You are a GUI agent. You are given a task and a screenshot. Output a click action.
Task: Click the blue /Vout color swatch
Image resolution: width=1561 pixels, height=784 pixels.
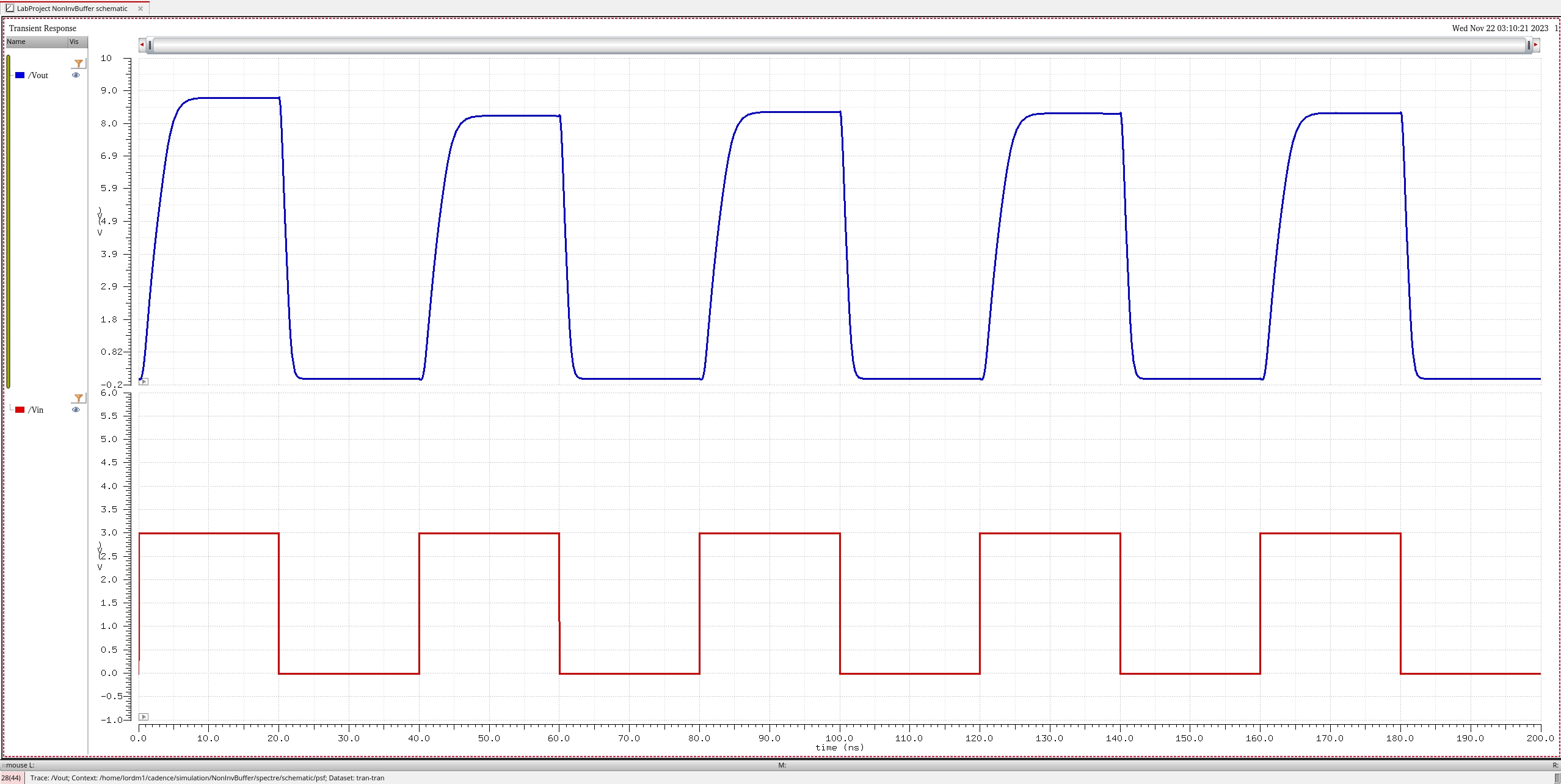pos(20,75)
